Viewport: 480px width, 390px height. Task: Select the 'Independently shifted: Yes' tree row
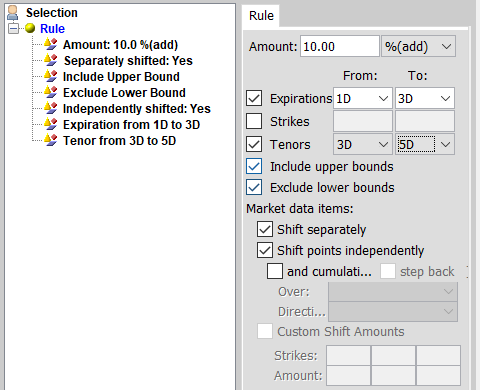click(x=137, y=109)
